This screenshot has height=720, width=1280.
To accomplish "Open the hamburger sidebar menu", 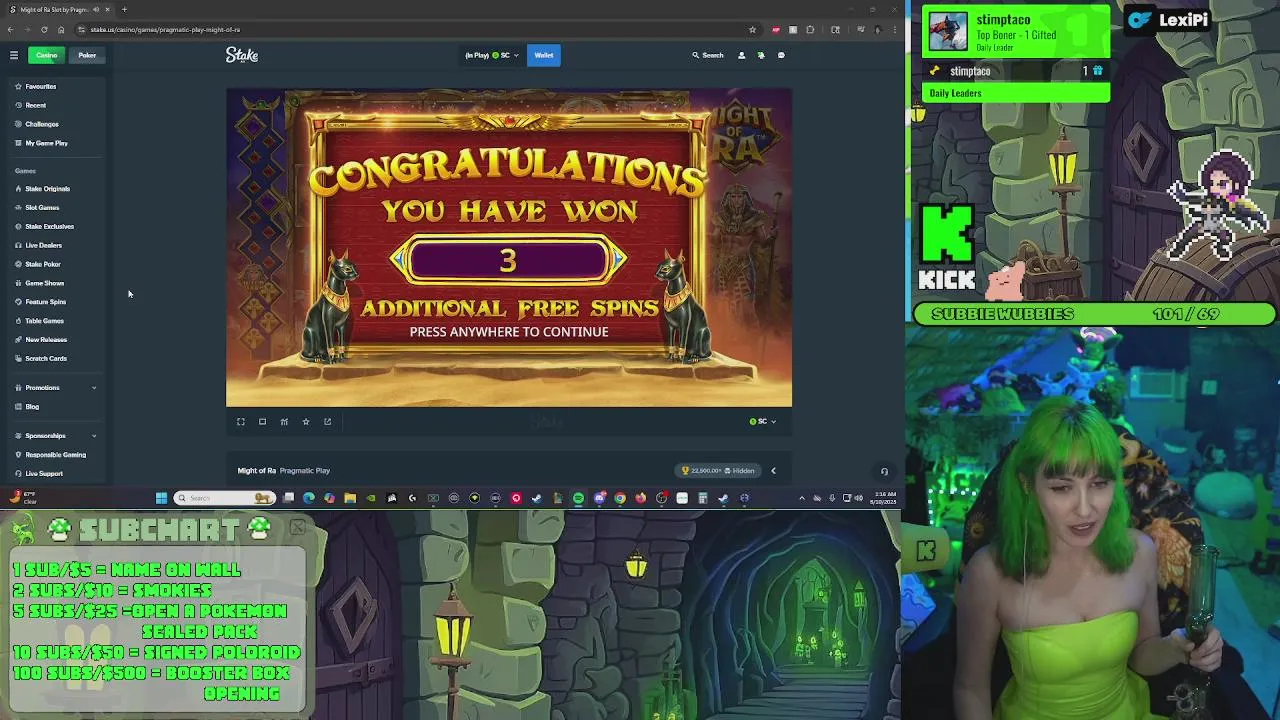I will (x=14, y=55).
